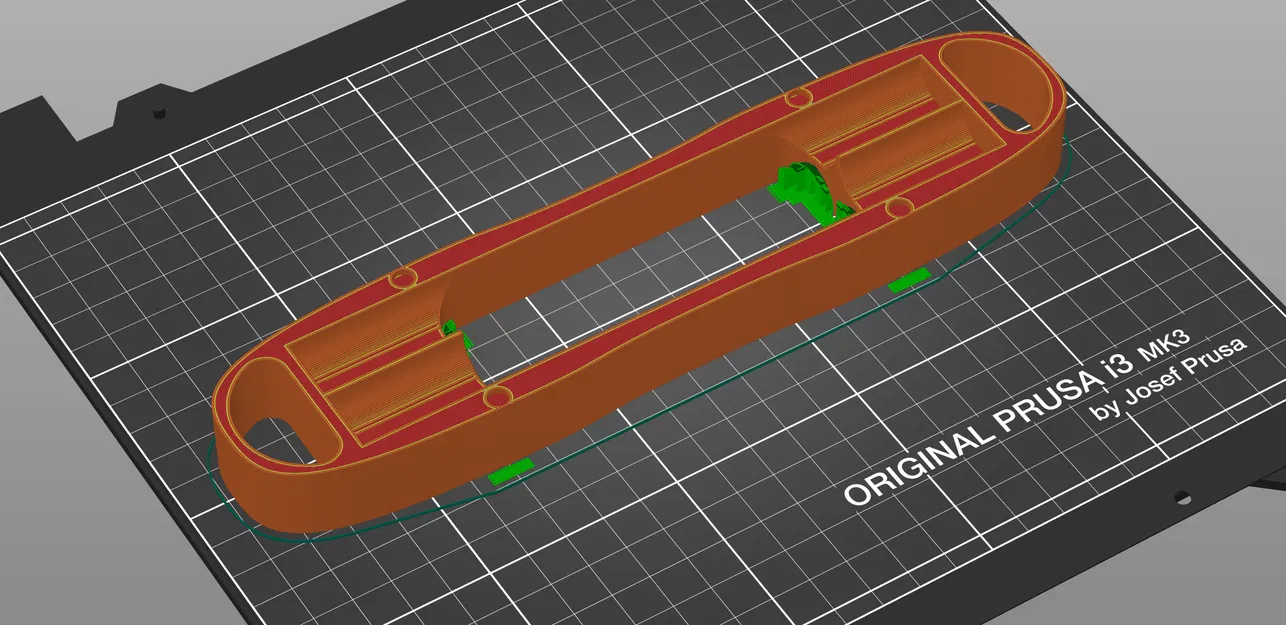Click the top-center screw hole on the model
Image resolution: width=1286 pixels, height=625 pixels.
(x=797, y=99)
